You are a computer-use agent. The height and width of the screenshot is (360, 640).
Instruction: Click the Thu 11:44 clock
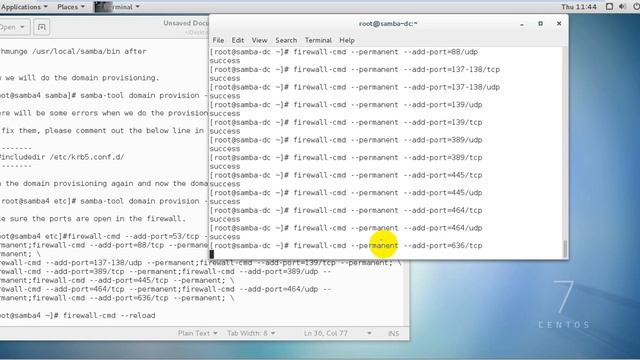579,7
